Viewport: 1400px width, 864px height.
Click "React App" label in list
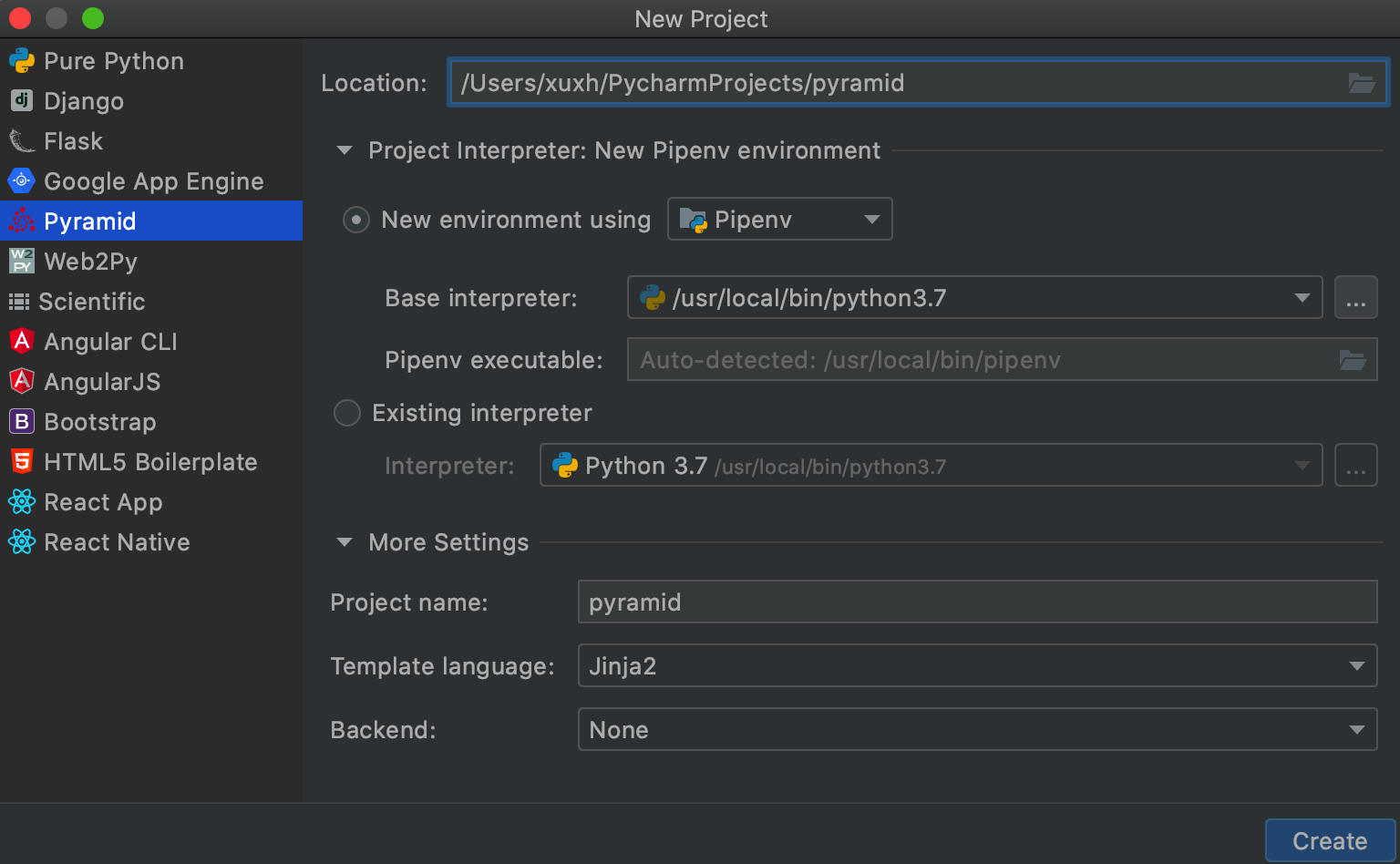click(103, 502)
